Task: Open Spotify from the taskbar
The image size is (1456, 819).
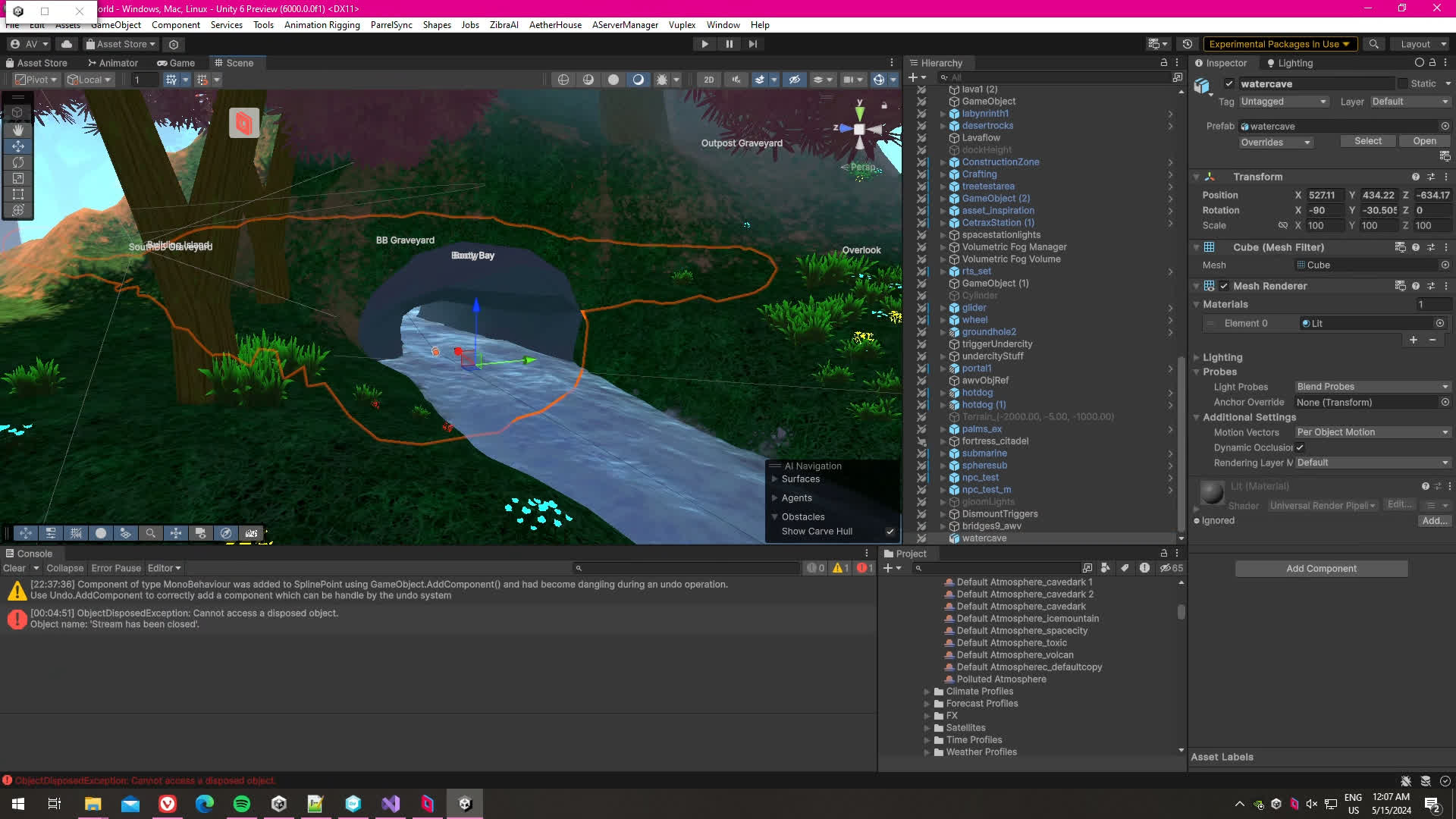Action: 242,804
